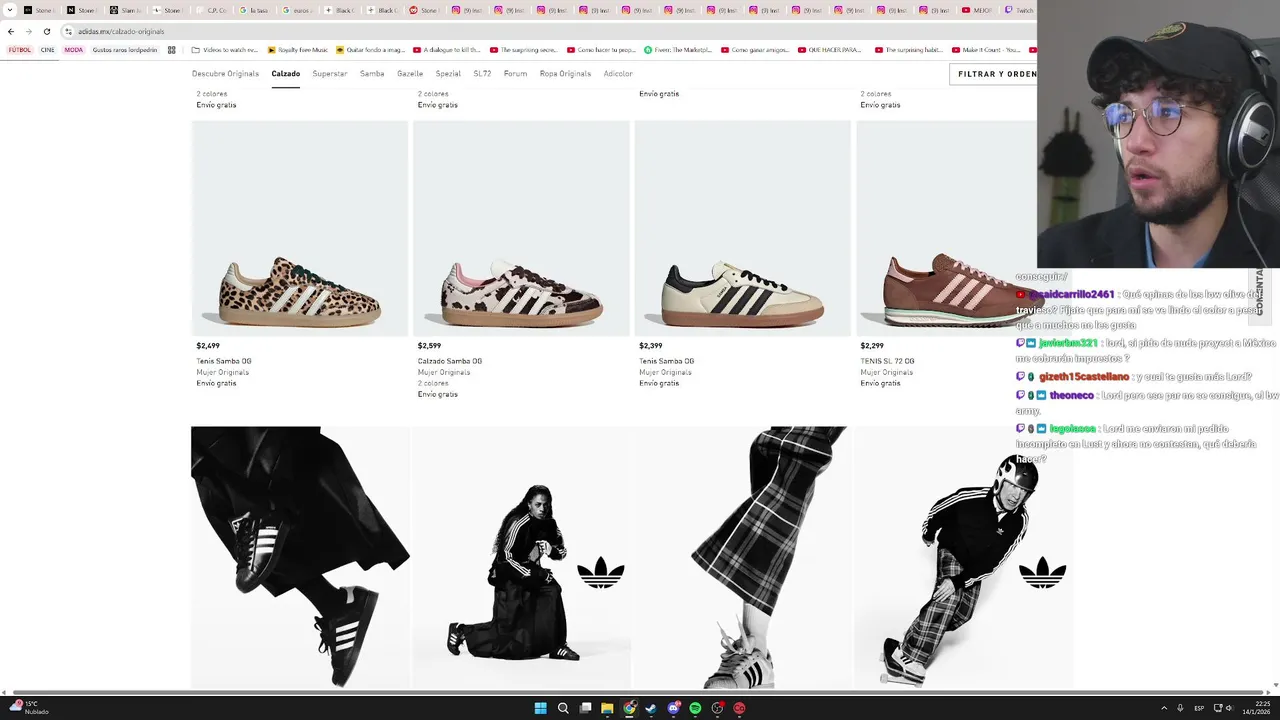This screenshot has height=720, width=1280.
Task: Open Spotify from the taskbar
Action: pyautogui.click(x=695, y=708)
